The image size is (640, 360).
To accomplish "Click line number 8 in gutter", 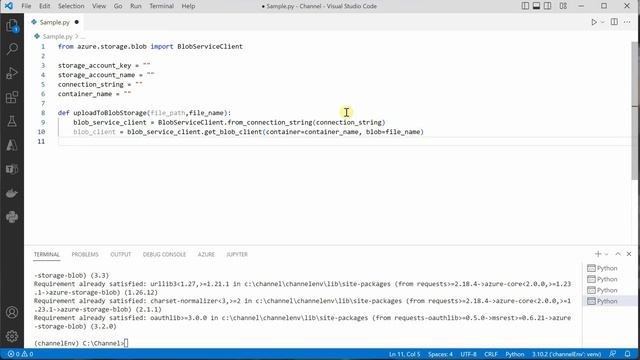I will pyautogui.click(x=43, y=113).
